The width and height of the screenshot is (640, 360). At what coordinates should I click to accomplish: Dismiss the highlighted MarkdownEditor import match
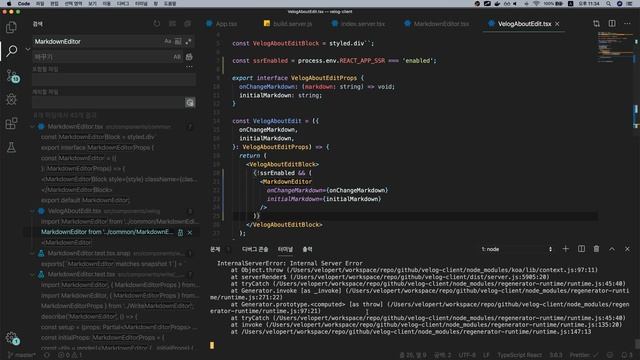[x=190, y=232]
